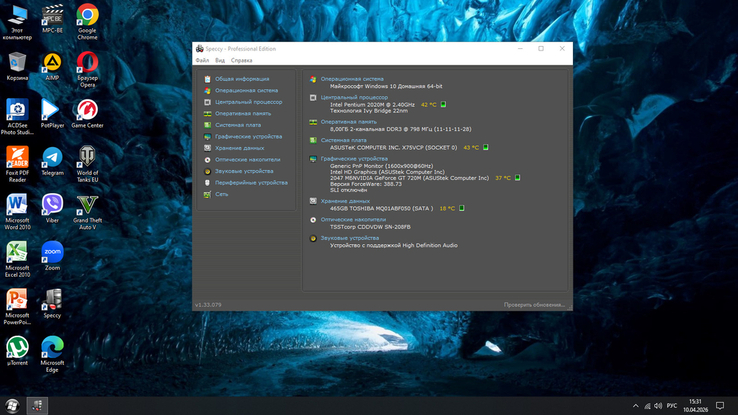Click the Windows logo icon in summary

click(x=313, y=80)
